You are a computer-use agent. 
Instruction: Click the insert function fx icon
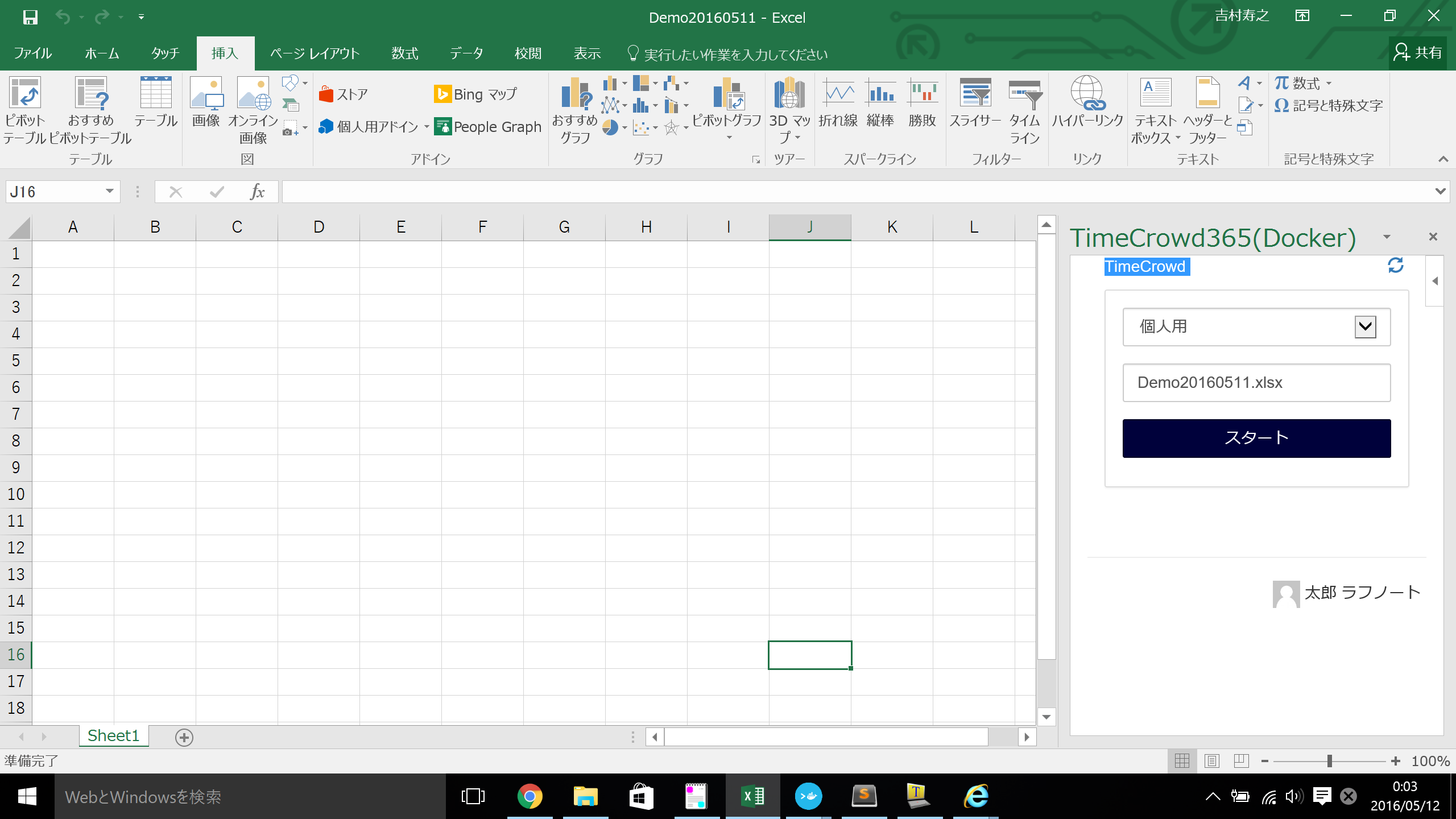pos(258,192)
